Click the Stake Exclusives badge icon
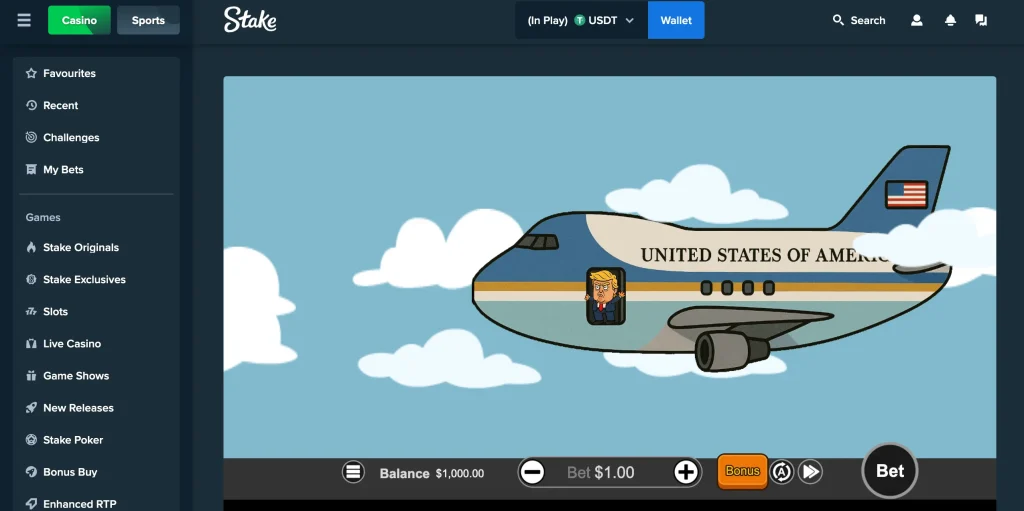Image resolution: width=1024 pixels, height=511 pixels. tap(31, 279)
